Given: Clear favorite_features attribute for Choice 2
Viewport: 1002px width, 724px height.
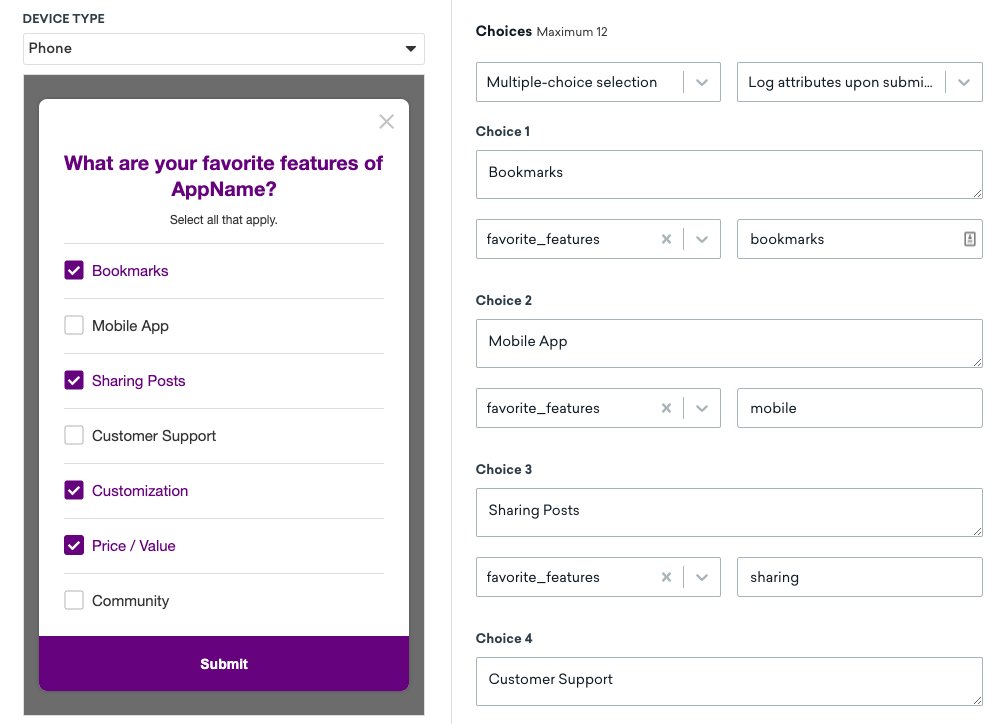Looking at the screenshot, I should (666, 409).
